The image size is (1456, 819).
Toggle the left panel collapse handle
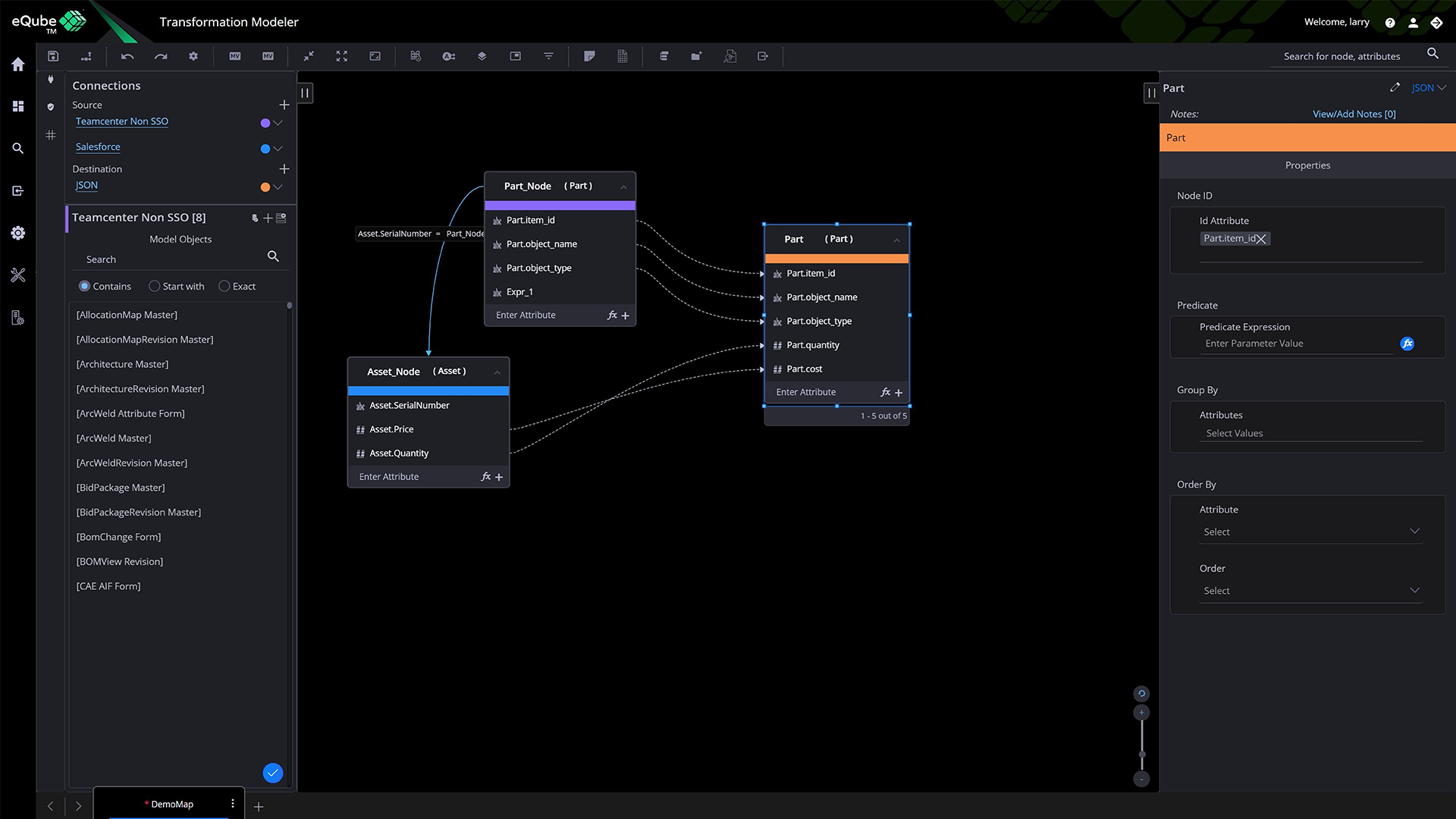pyautogui.click(x=305, y=93)
